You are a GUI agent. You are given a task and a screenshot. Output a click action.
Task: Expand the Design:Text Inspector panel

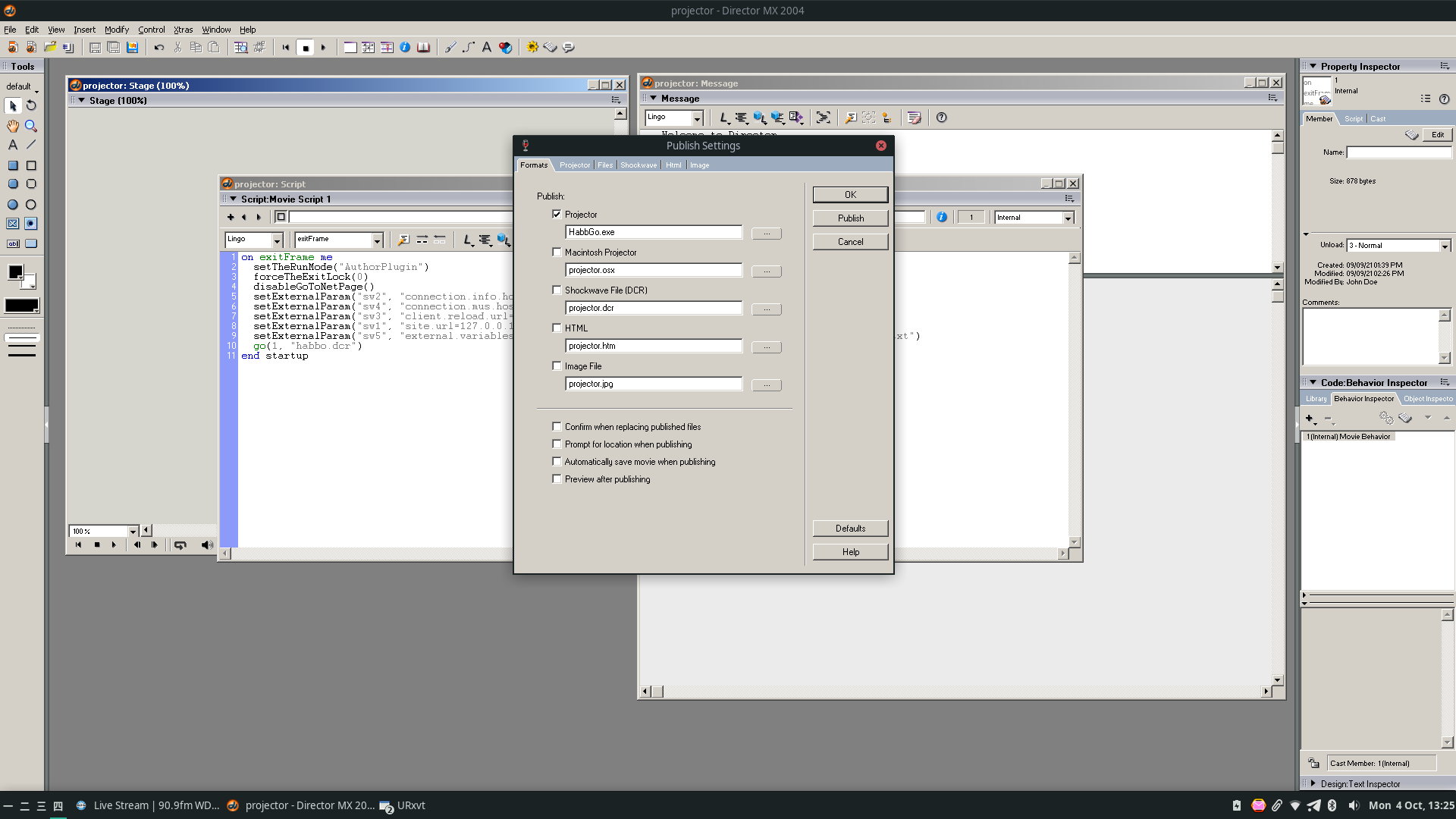coord(1313,783)
